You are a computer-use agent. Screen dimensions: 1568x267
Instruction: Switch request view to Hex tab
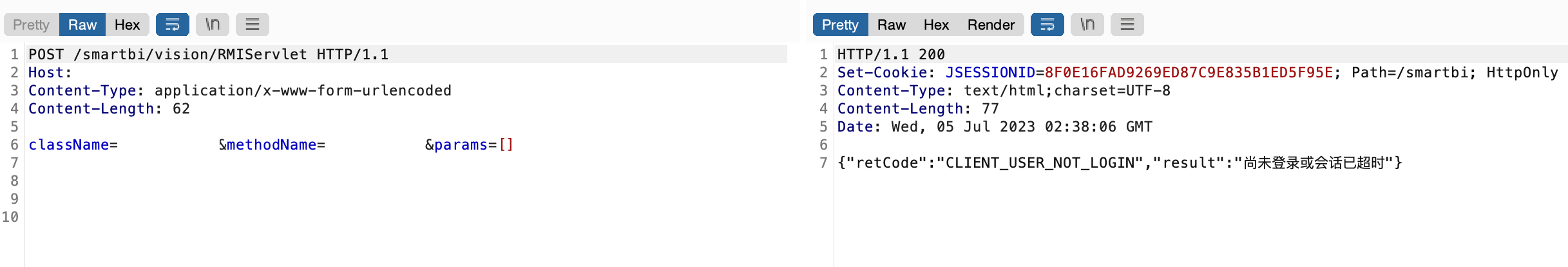click(x=127, y=25)
